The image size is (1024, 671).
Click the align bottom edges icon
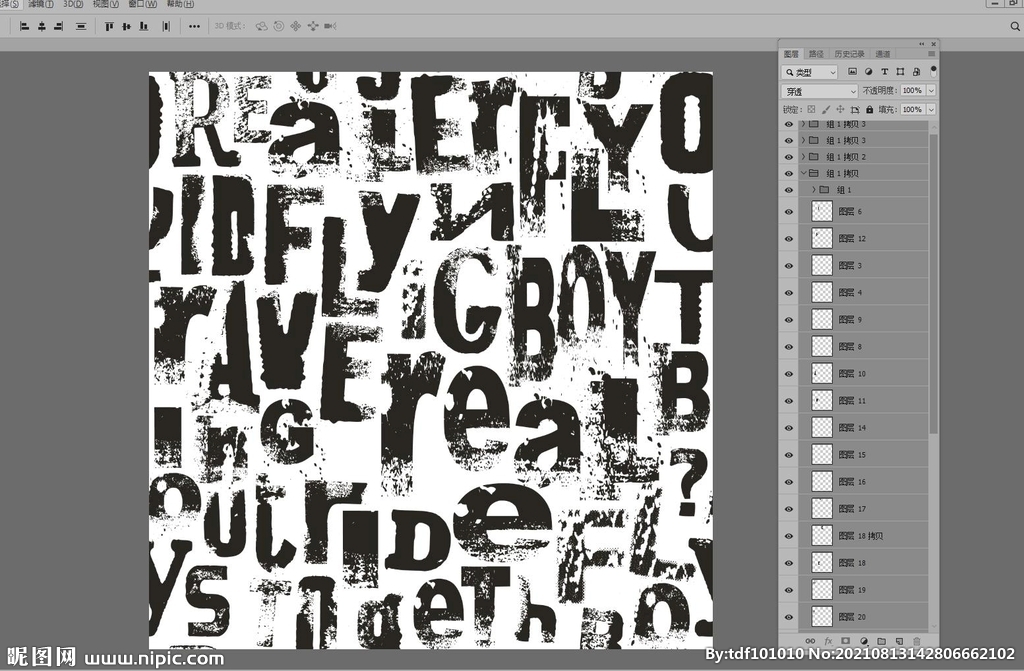(x=144, y=26)
